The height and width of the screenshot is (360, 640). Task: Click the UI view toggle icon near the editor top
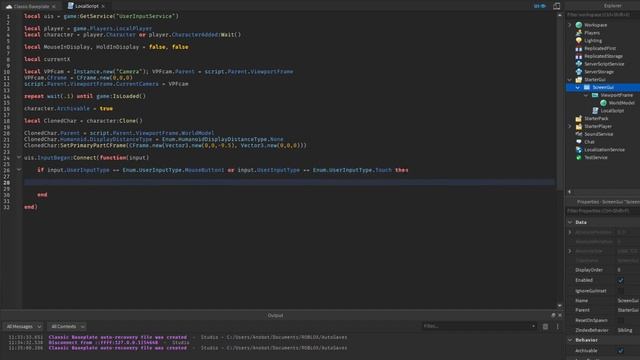point(540,6)
